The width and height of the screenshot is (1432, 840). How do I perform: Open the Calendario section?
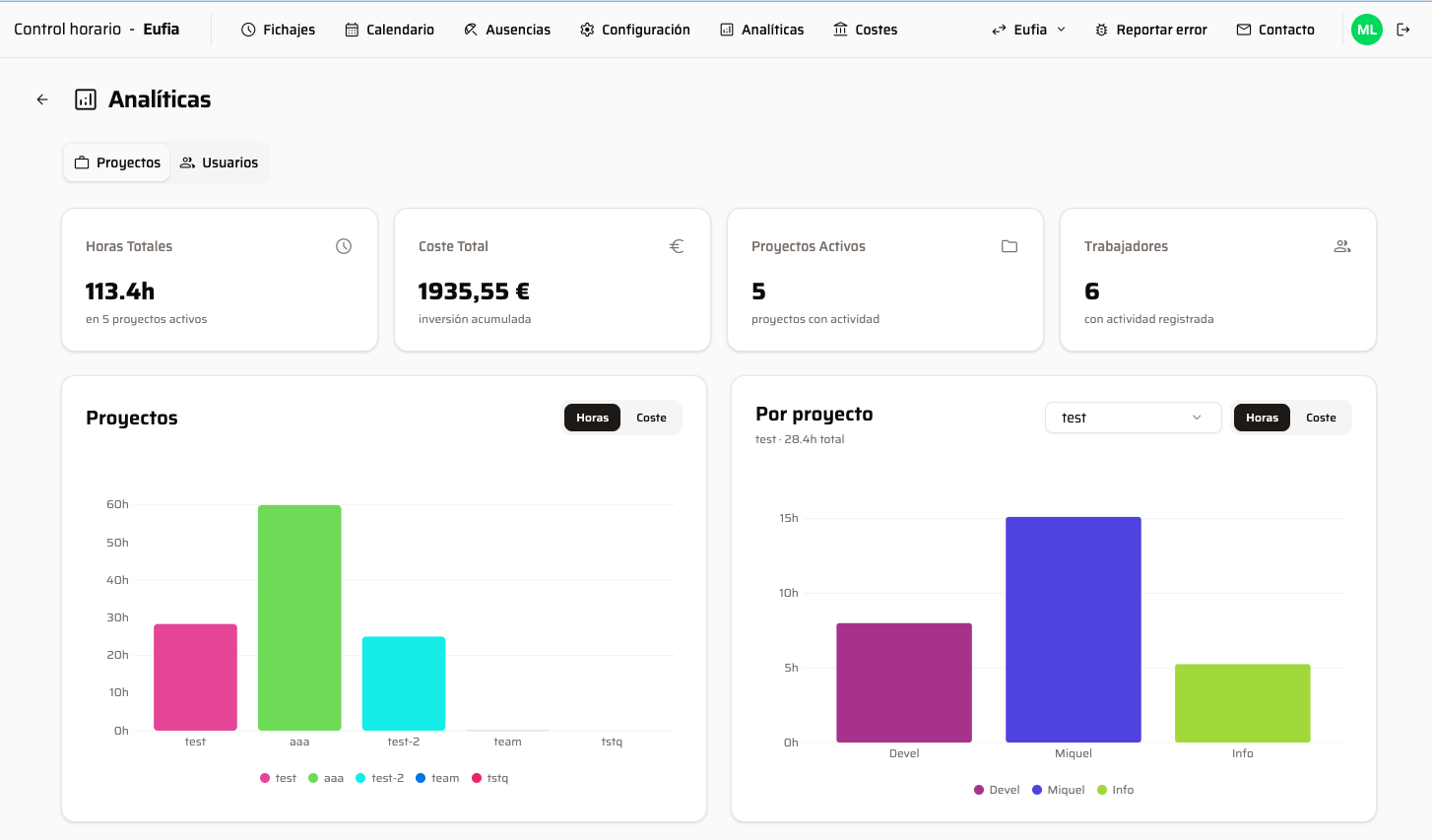pos(389,30)
